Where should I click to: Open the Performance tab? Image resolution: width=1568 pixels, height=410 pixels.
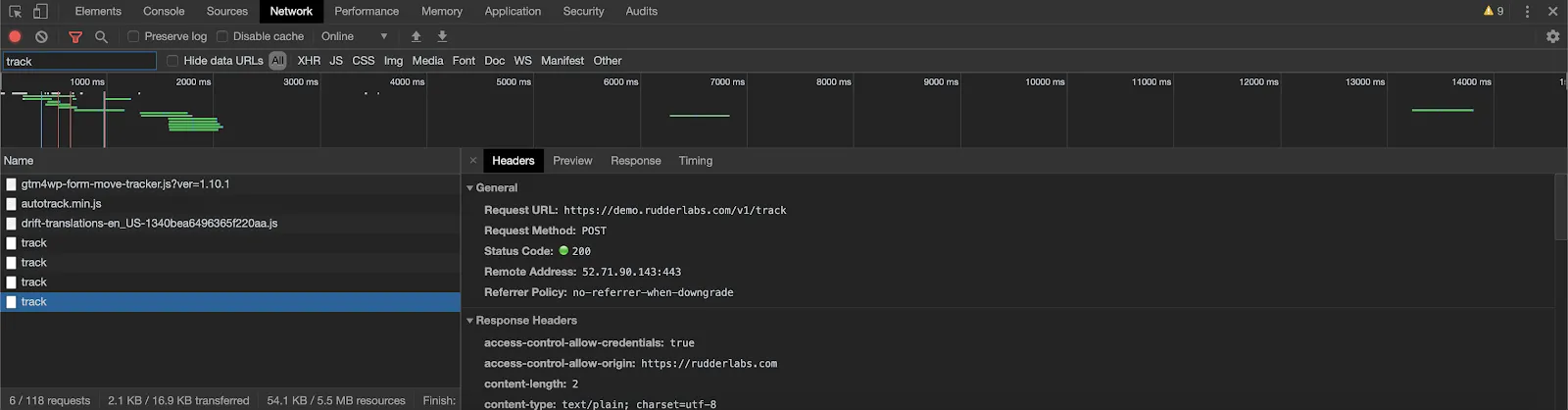pos(367,12)
